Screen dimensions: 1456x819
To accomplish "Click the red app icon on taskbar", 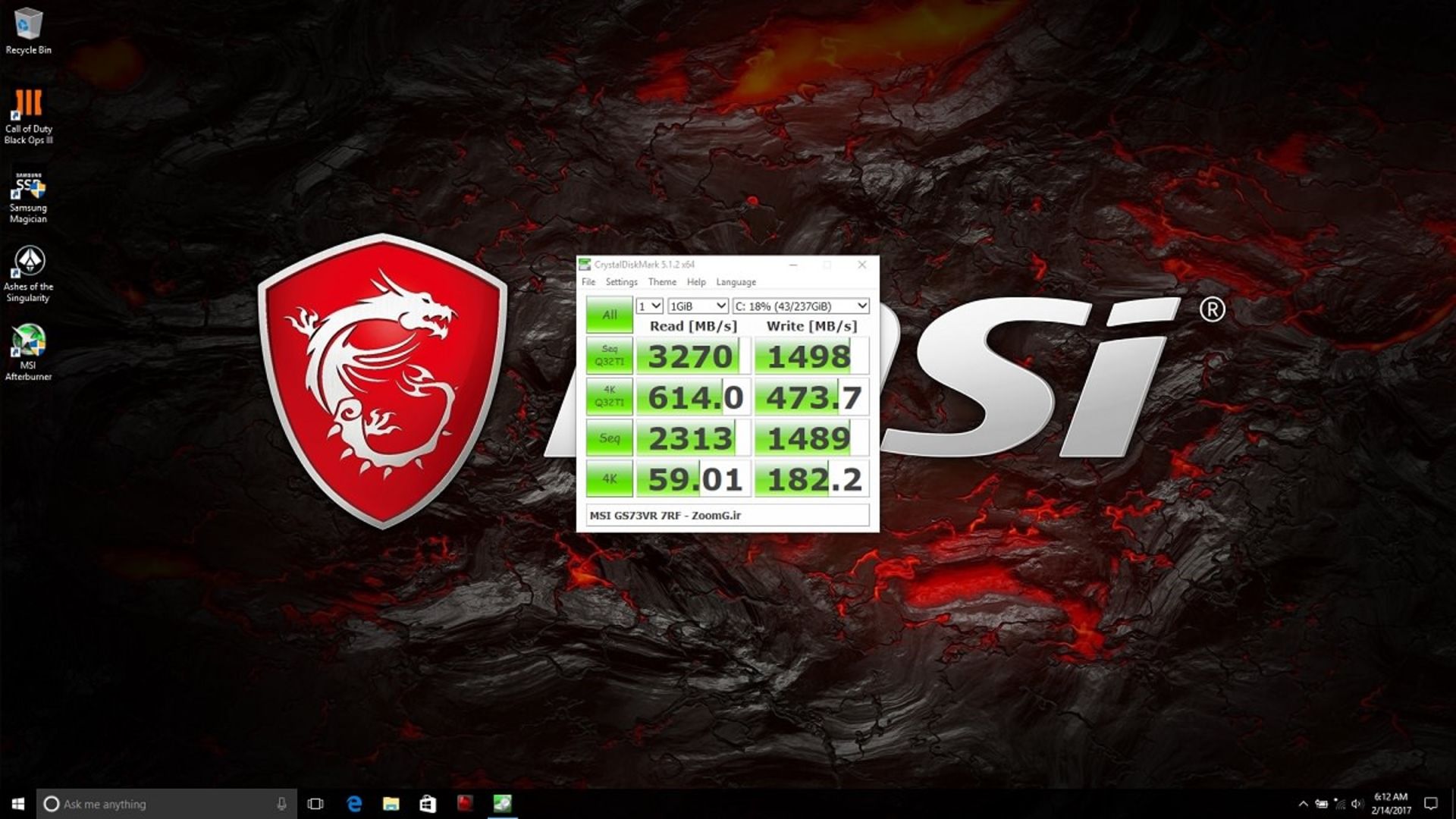I will click(x=465, y=804).
